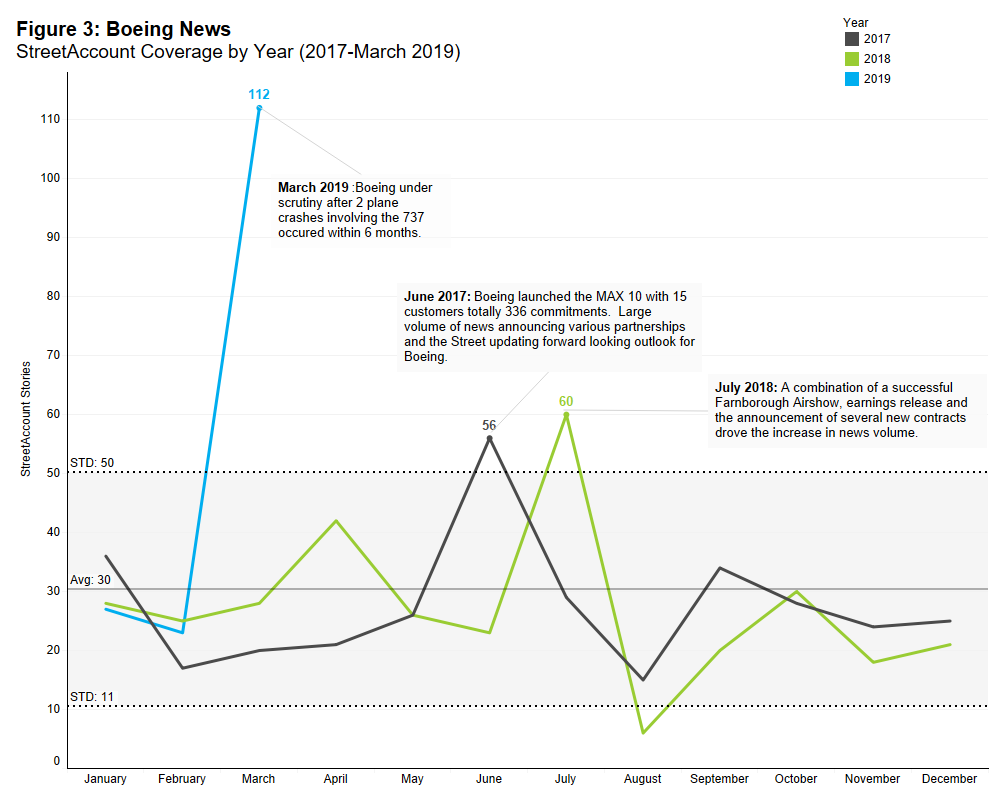Screen dimensions: 1000x800
Task: Click the July x-axis label
Action: (565, 779)
